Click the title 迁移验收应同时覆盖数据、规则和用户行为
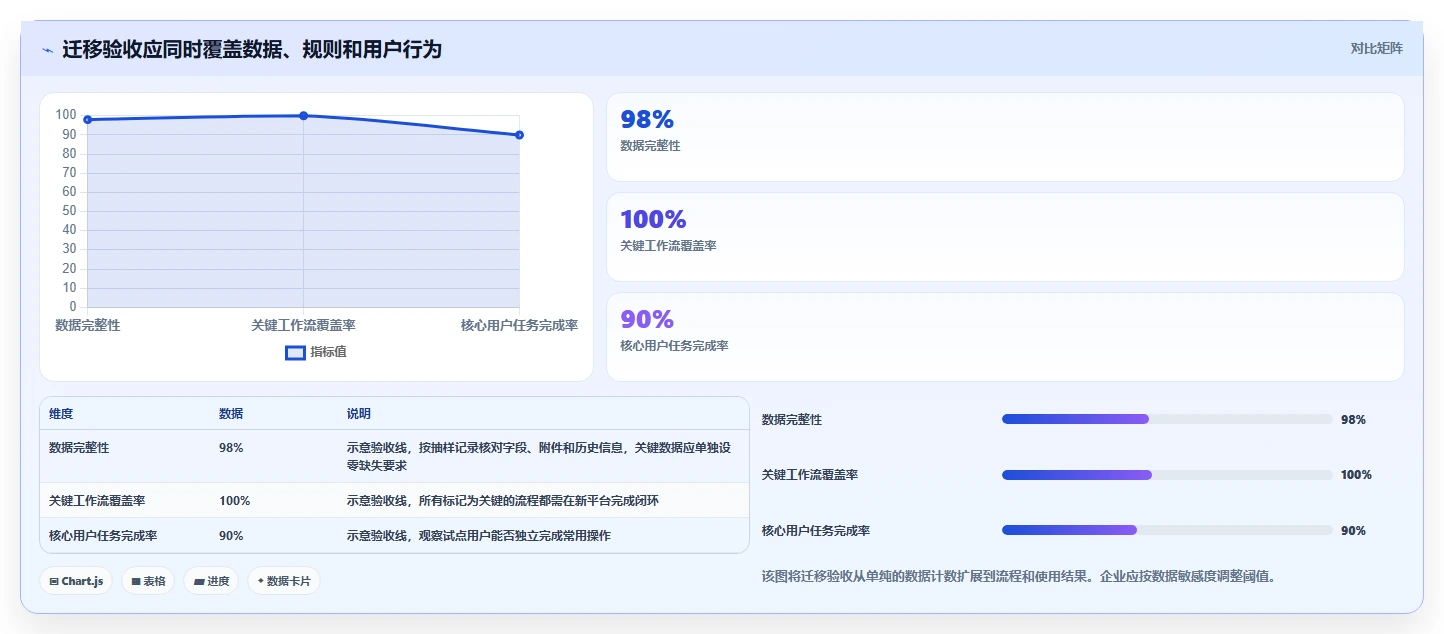The image size is (1444, 634). 252,49
